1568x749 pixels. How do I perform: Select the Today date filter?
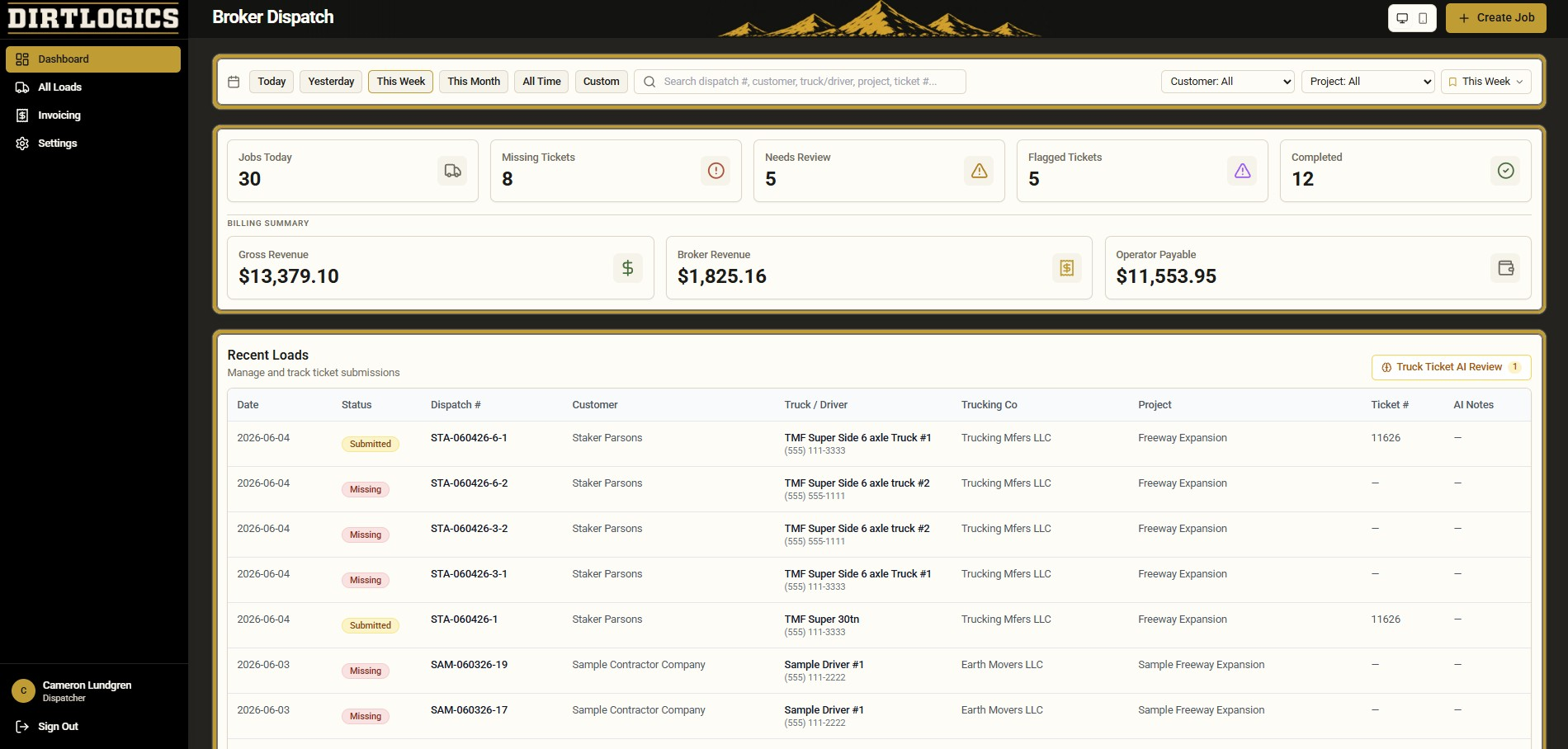pyautogui.click(x=272, y=82)
